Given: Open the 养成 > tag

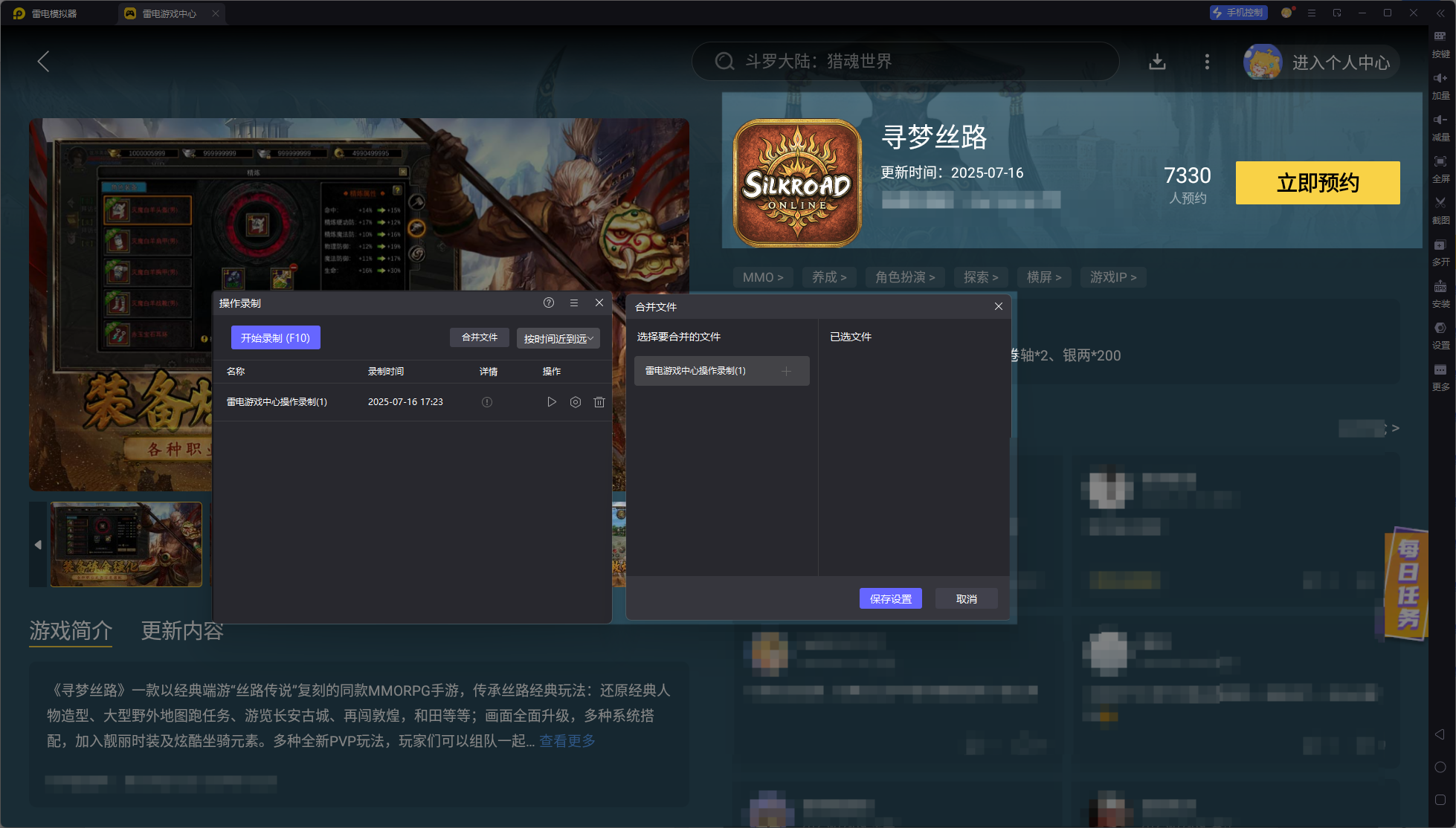Looking at the screenshot, I should tap(829, 277).
